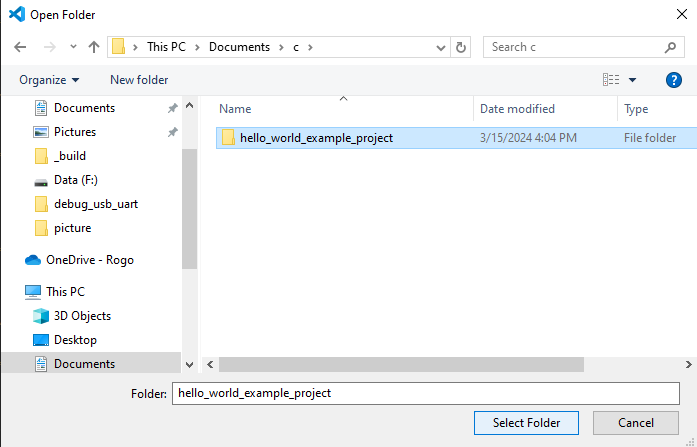The height and width of the screenshot is (447, 697).
Task: Click the Documents breadcrumb in address bar
Action: pyautogui.click(x=239, y=47)
